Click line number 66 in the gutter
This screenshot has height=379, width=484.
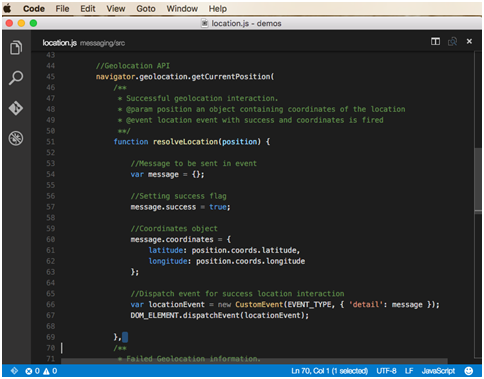pos(50,304)
